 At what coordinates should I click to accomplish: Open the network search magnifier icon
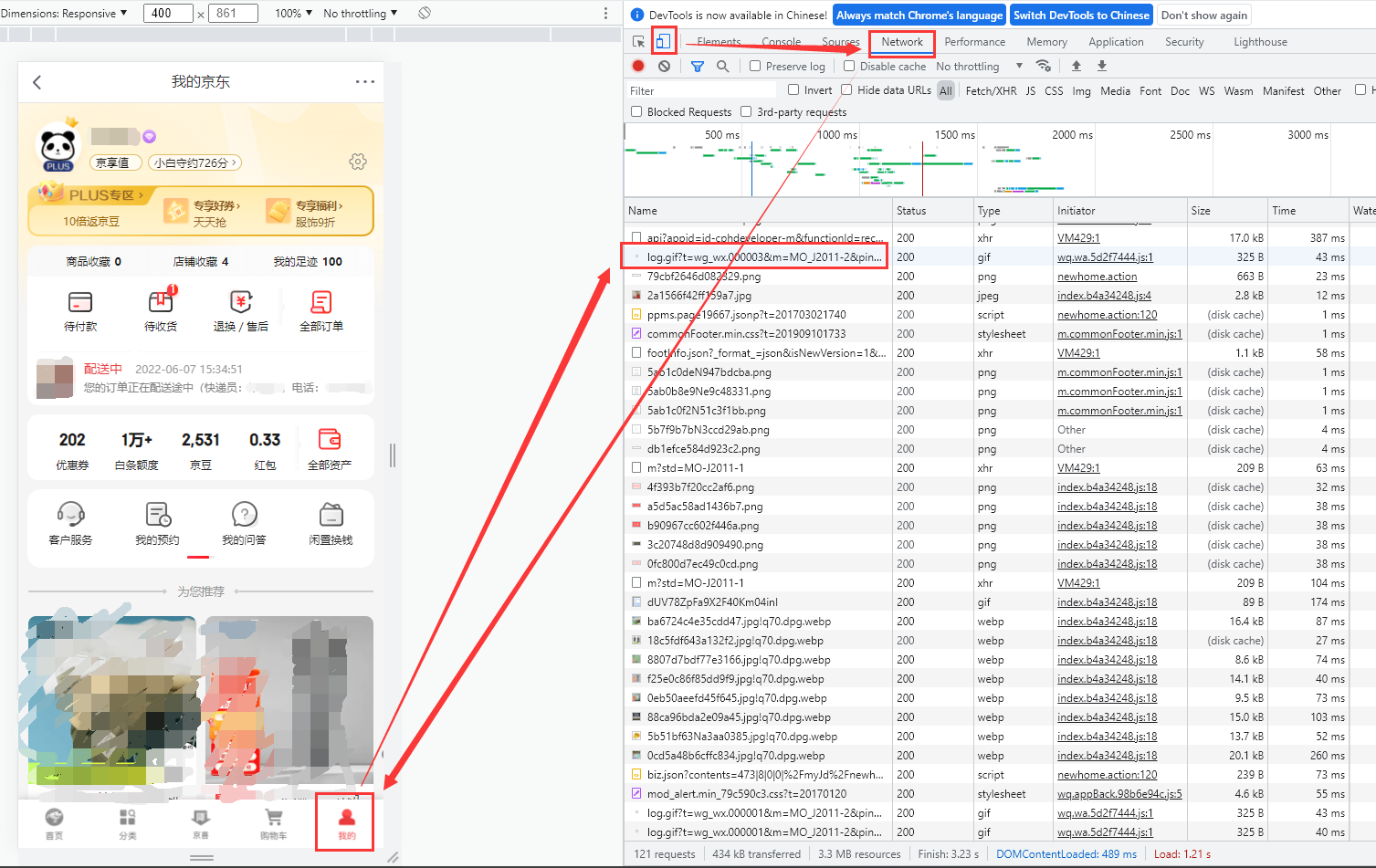click(x=722, y=66)
